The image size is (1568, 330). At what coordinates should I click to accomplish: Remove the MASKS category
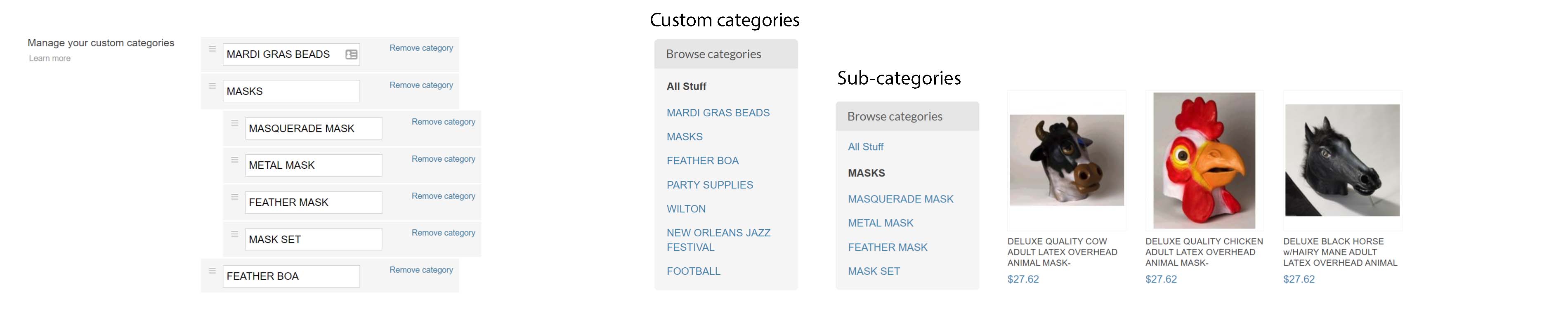[x=421, y=85]
